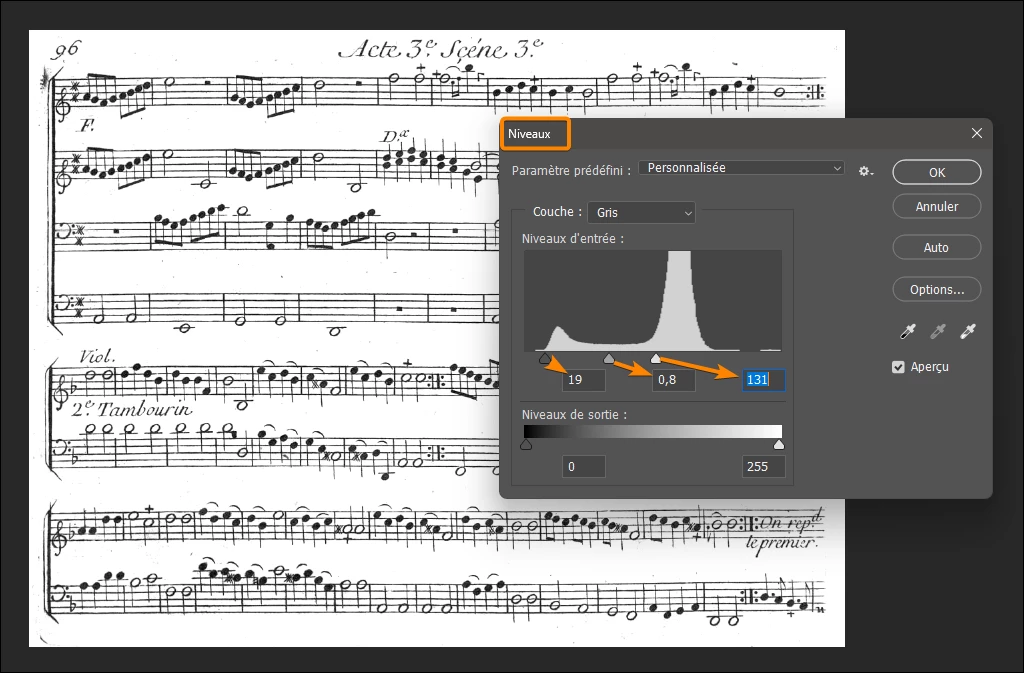Toggle the Aperçu preview checkbox

point(899,367)
